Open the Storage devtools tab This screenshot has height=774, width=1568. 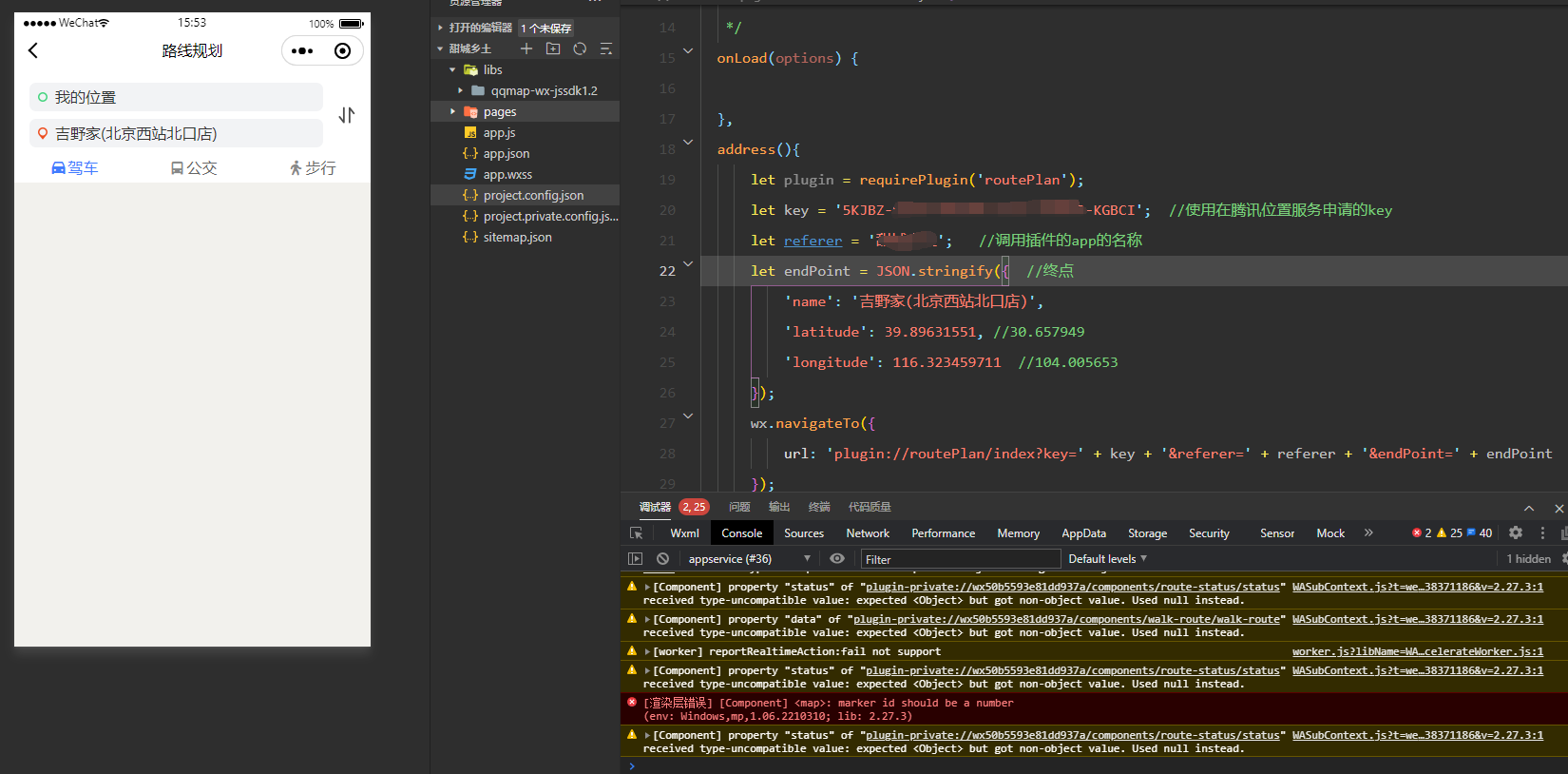(x=1147, y=533)
